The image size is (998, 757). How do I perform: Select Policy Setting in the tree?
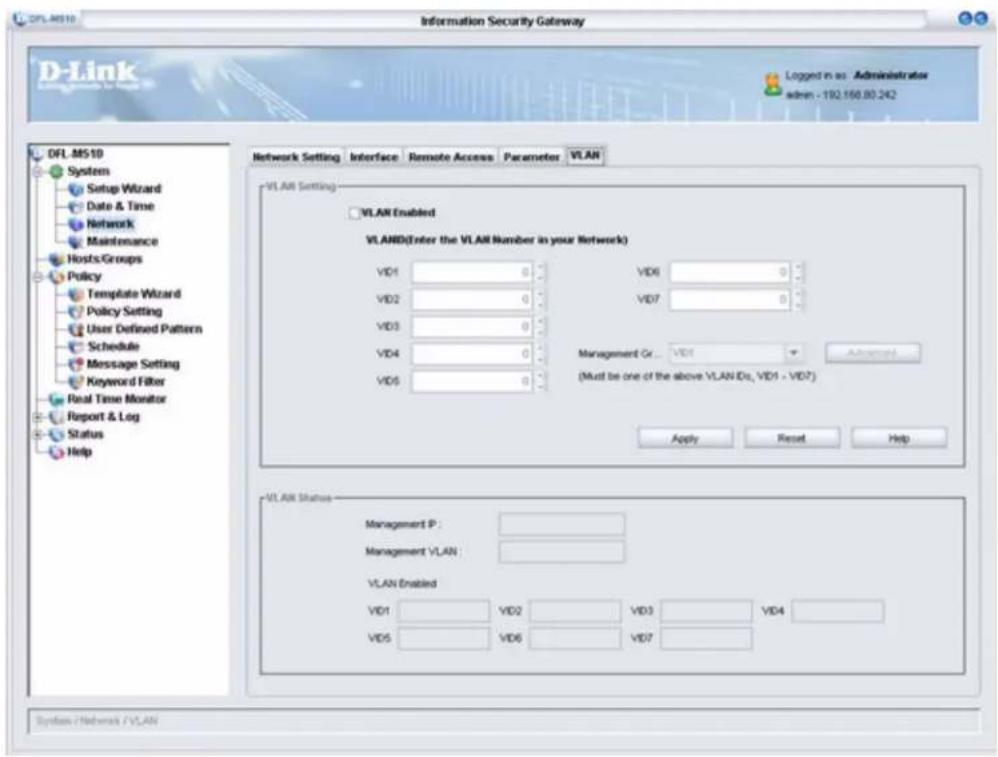point(124,311)
